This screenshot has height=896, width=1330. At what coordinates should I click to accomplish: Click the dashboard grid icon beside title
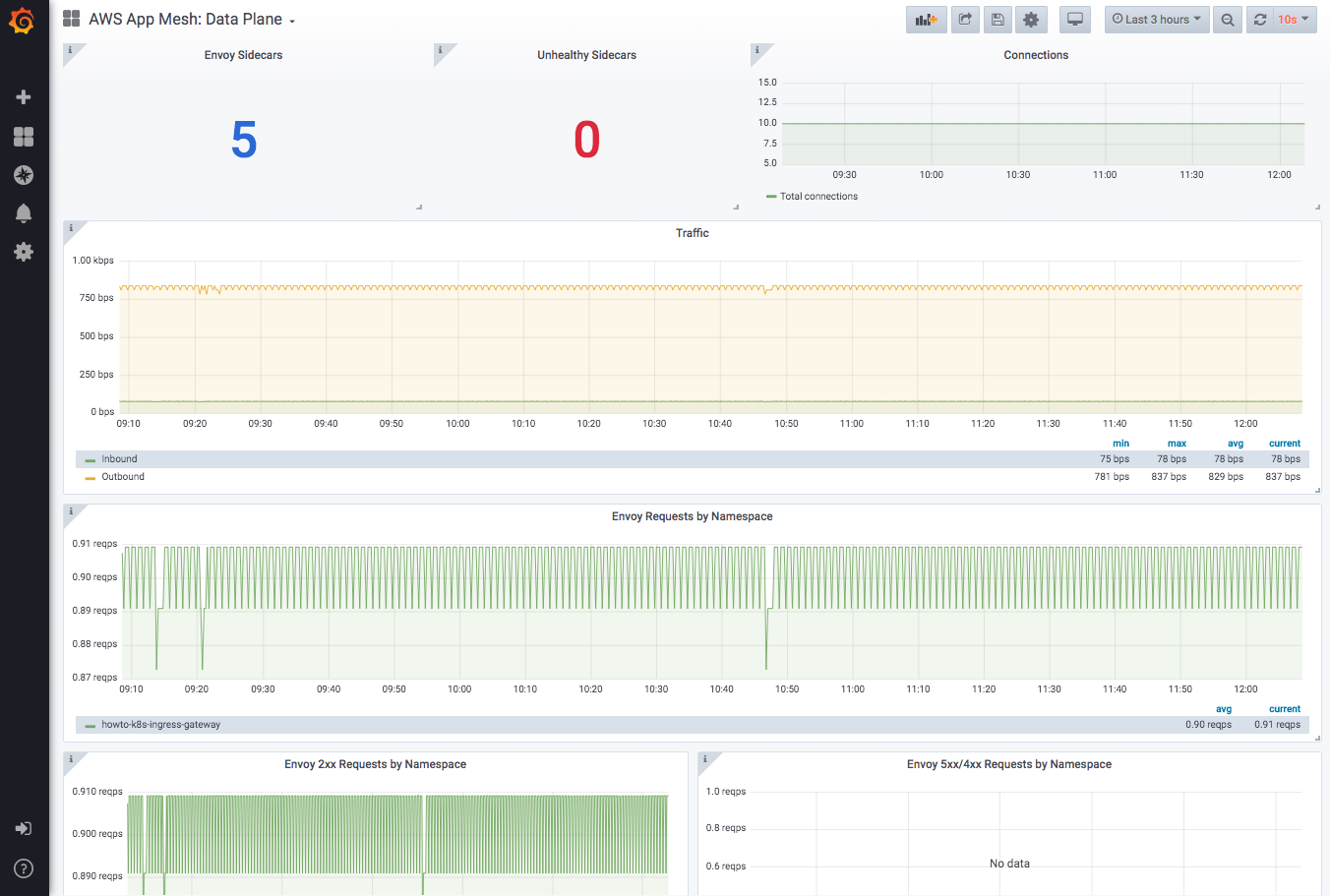pos(72,19)
